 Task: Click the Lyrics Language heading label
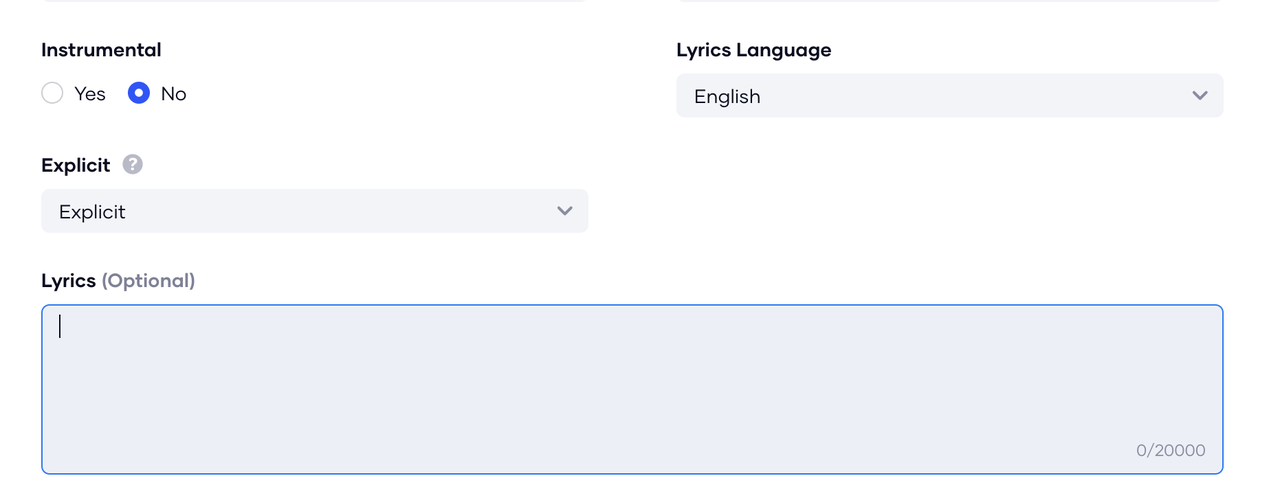tap(754, 50)
